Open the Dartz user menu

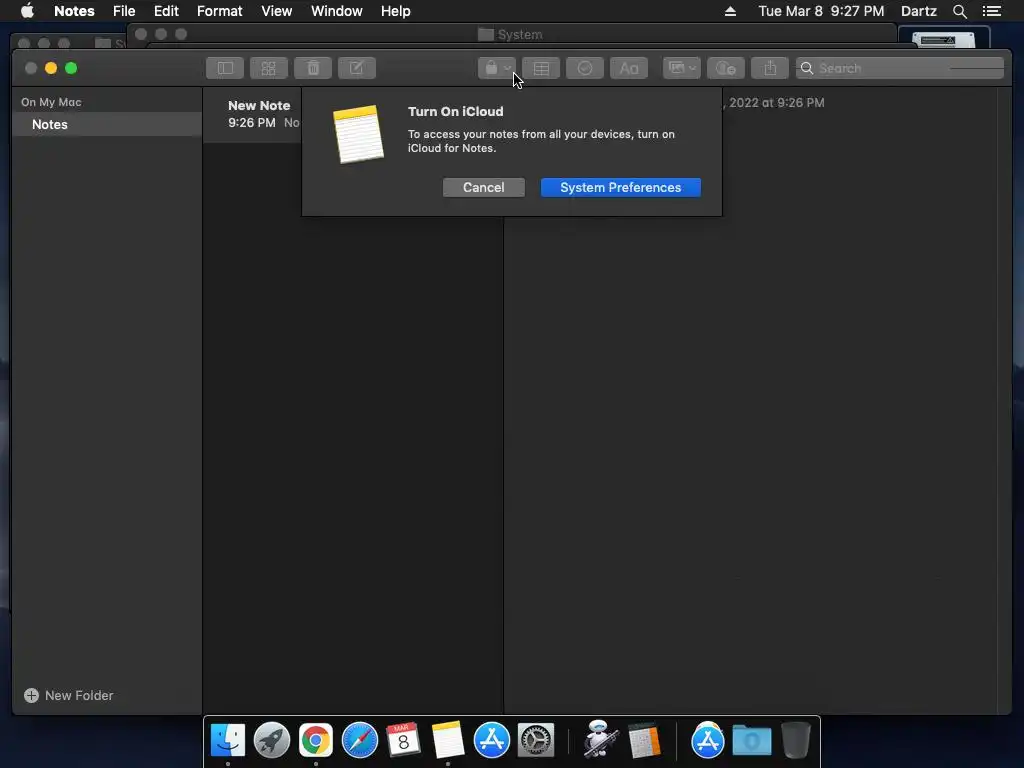point(918,11)
